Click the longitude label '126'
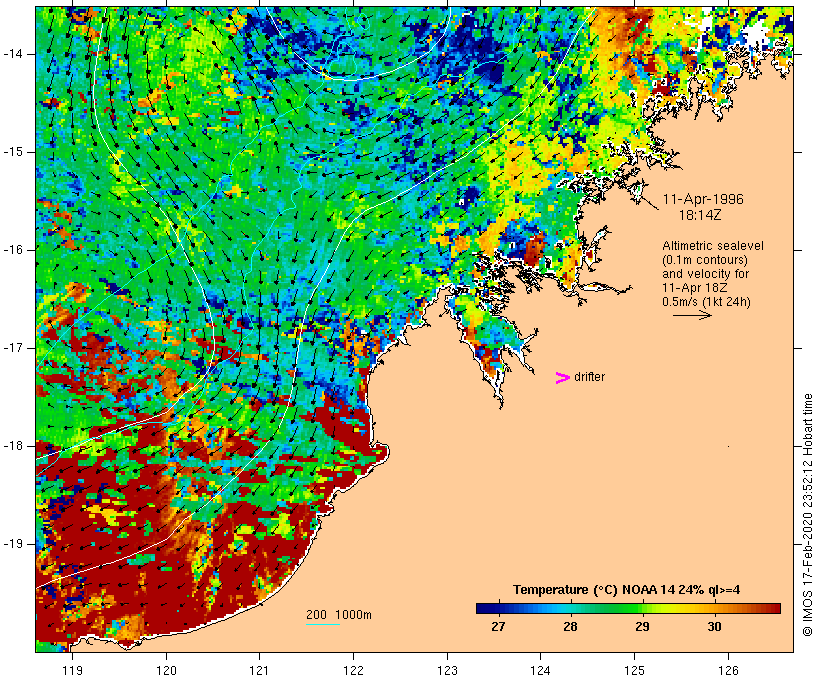 [x=728, y=670]
